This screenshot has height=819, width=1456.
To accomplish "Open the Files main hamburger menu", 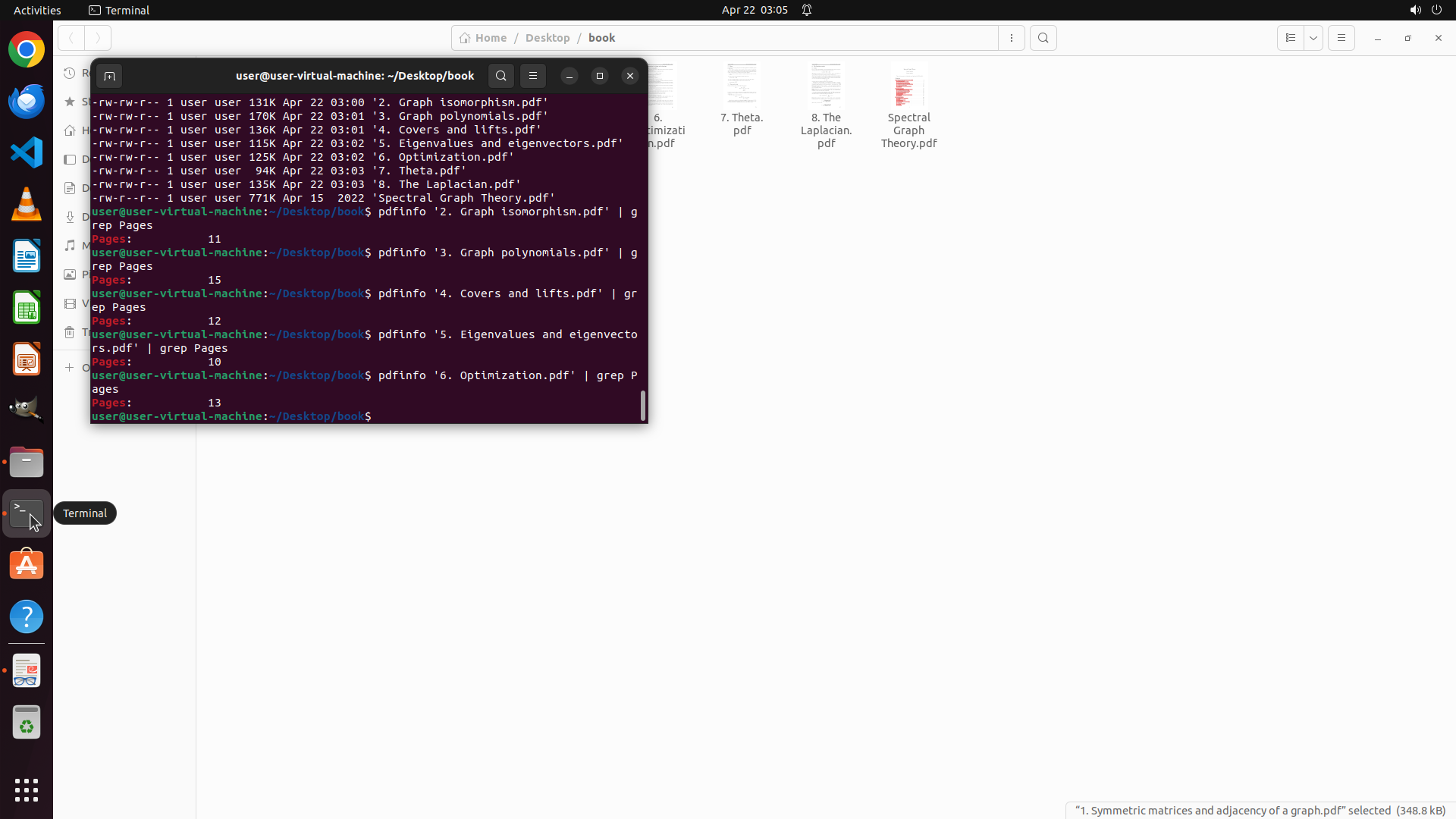I will tap(1341, 38).
